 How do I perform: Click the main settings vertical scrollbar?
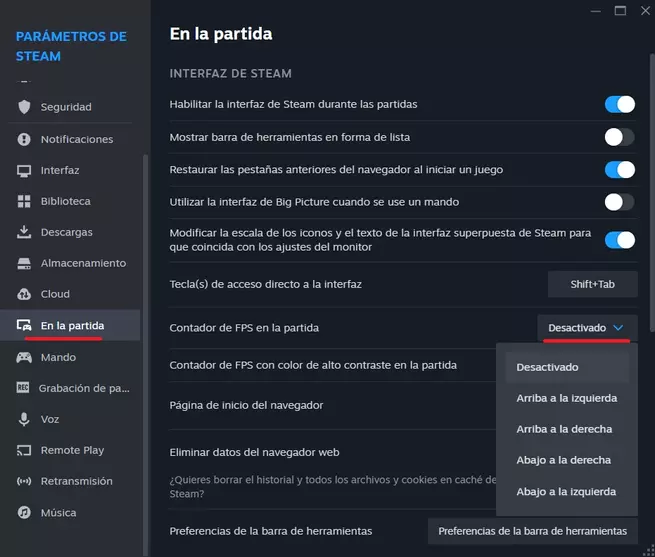pos(652,192)
